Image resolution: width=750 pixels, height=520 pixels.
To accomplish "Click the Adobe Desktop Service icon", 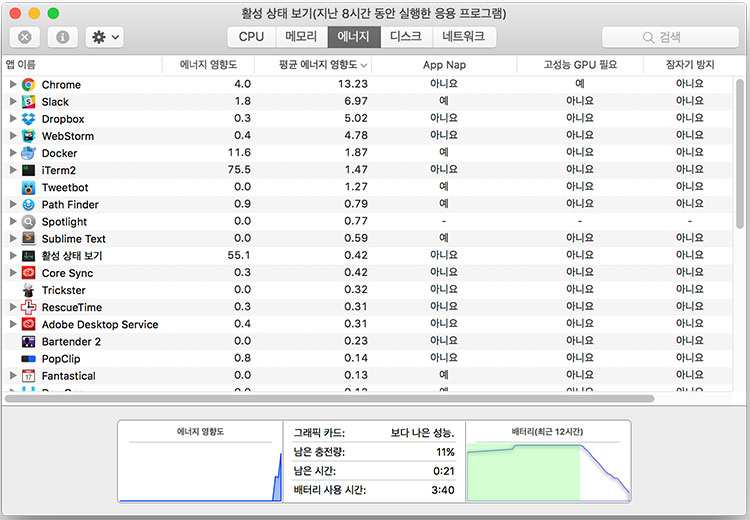I will (28, 324).
